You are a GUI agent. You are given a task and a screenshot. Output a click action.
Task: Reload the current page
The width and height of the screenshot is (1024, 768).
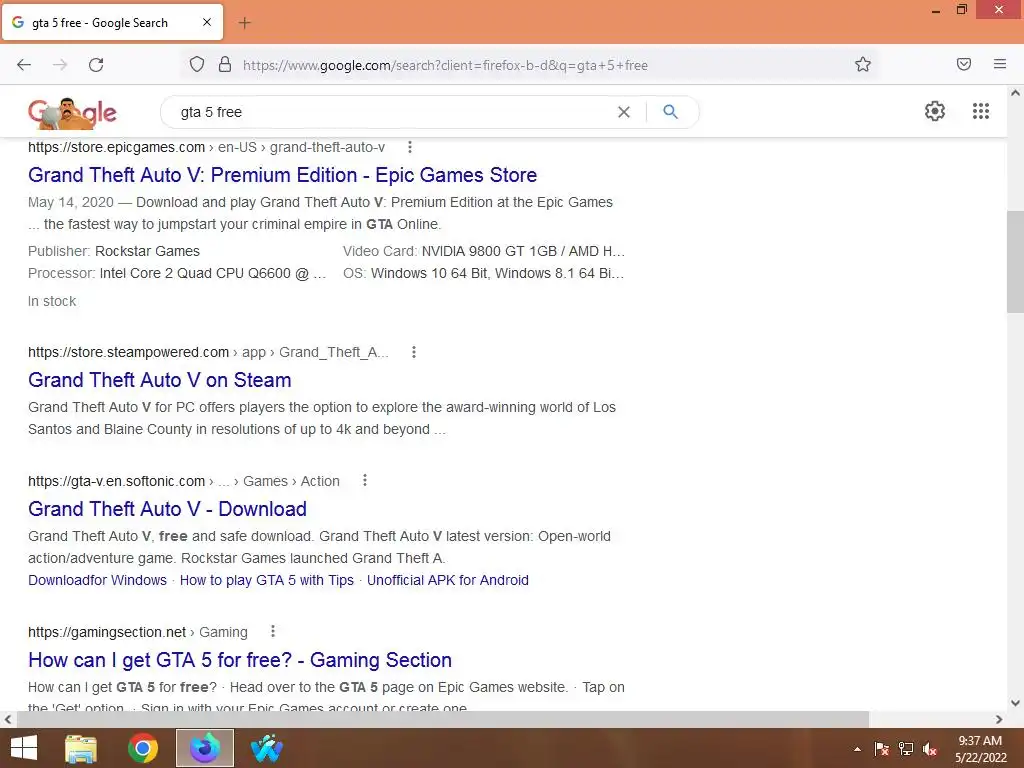pos(96,65)
